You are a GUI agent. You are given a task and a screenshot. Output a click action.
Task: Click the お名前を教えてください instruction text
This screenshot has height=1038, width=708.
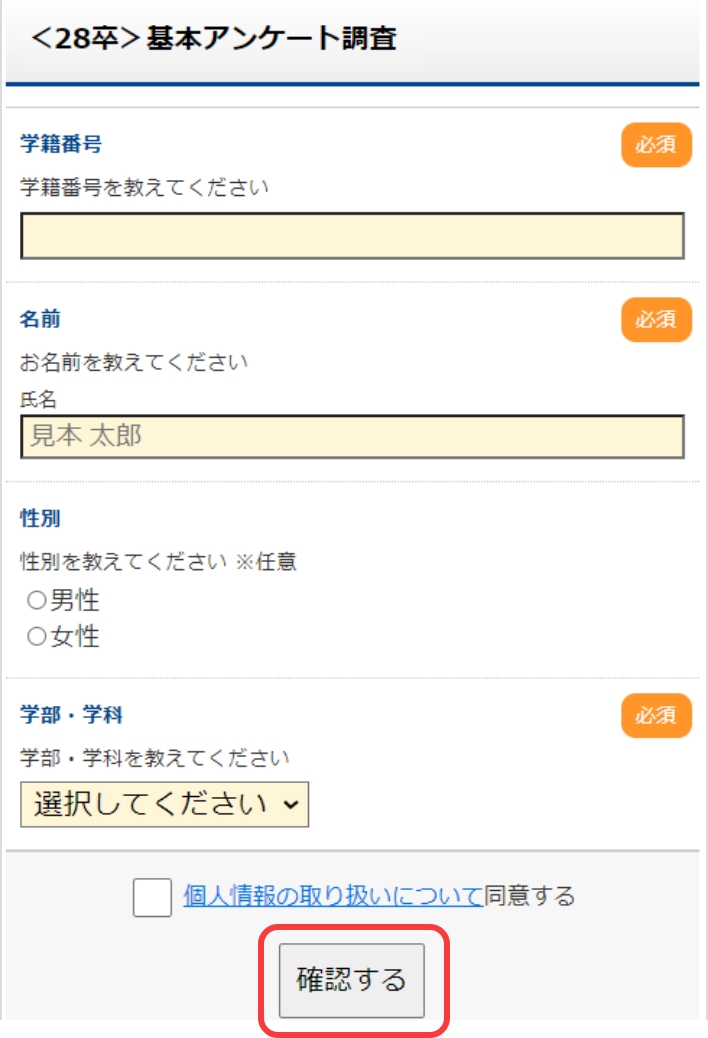[x=134, y=362]
